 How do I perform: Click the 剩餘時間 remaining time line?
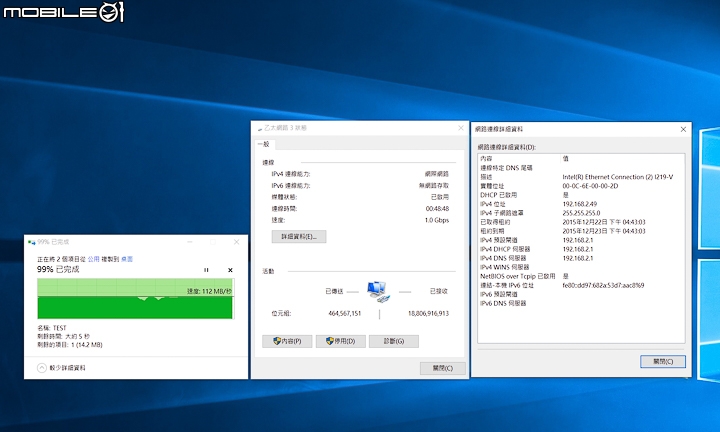click(x=63, y=336)
